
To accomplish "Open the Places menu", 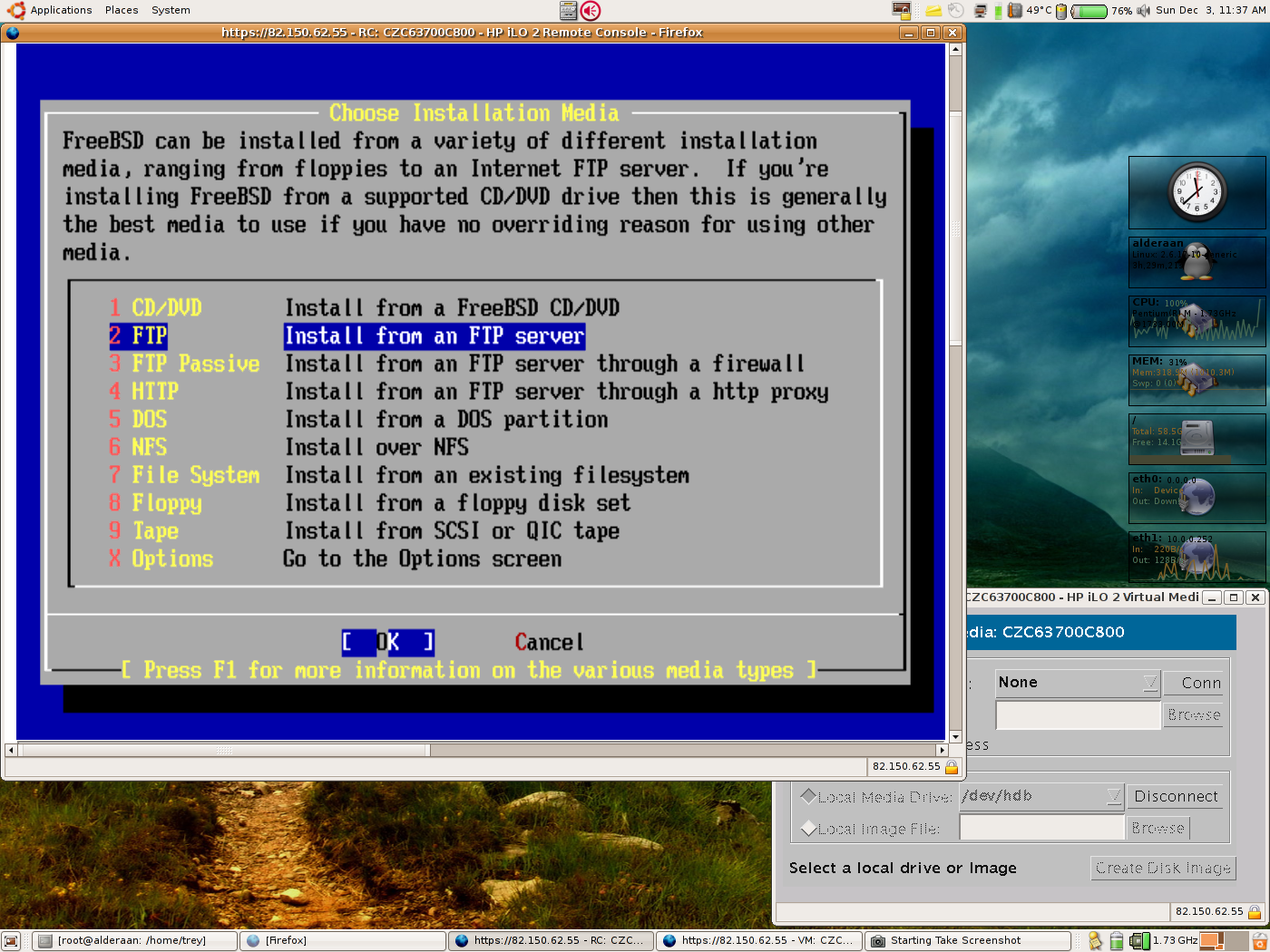I will pyautogui.click(x=122, y=10).
